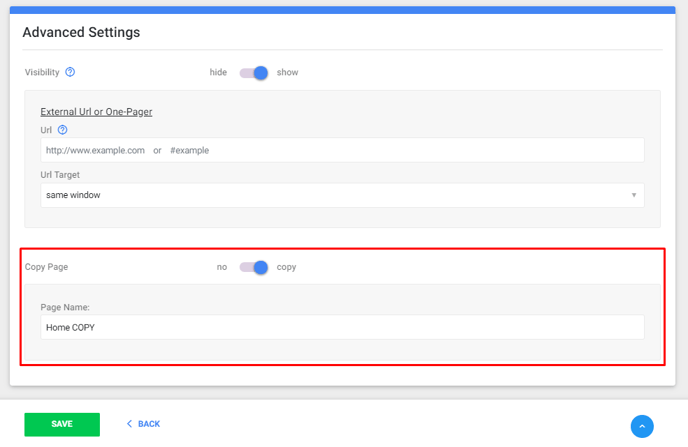The height and width of the screenshot is (447, 688).
Task: Click the left chevron beside BACK
Action: (x=129, y=424)
